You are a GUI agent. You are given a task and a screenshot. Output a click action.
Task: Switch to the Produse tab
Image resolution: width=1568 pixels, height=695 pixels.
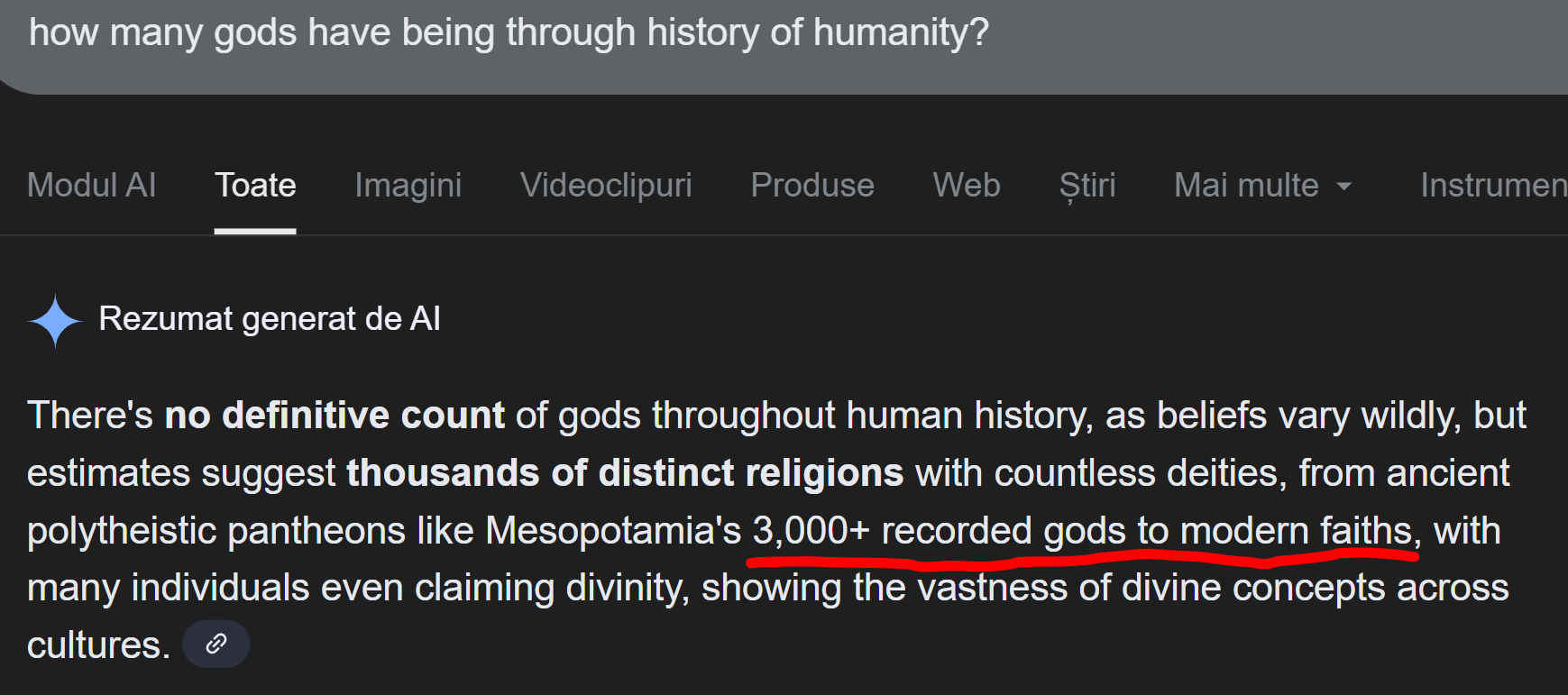coord(812,186)
